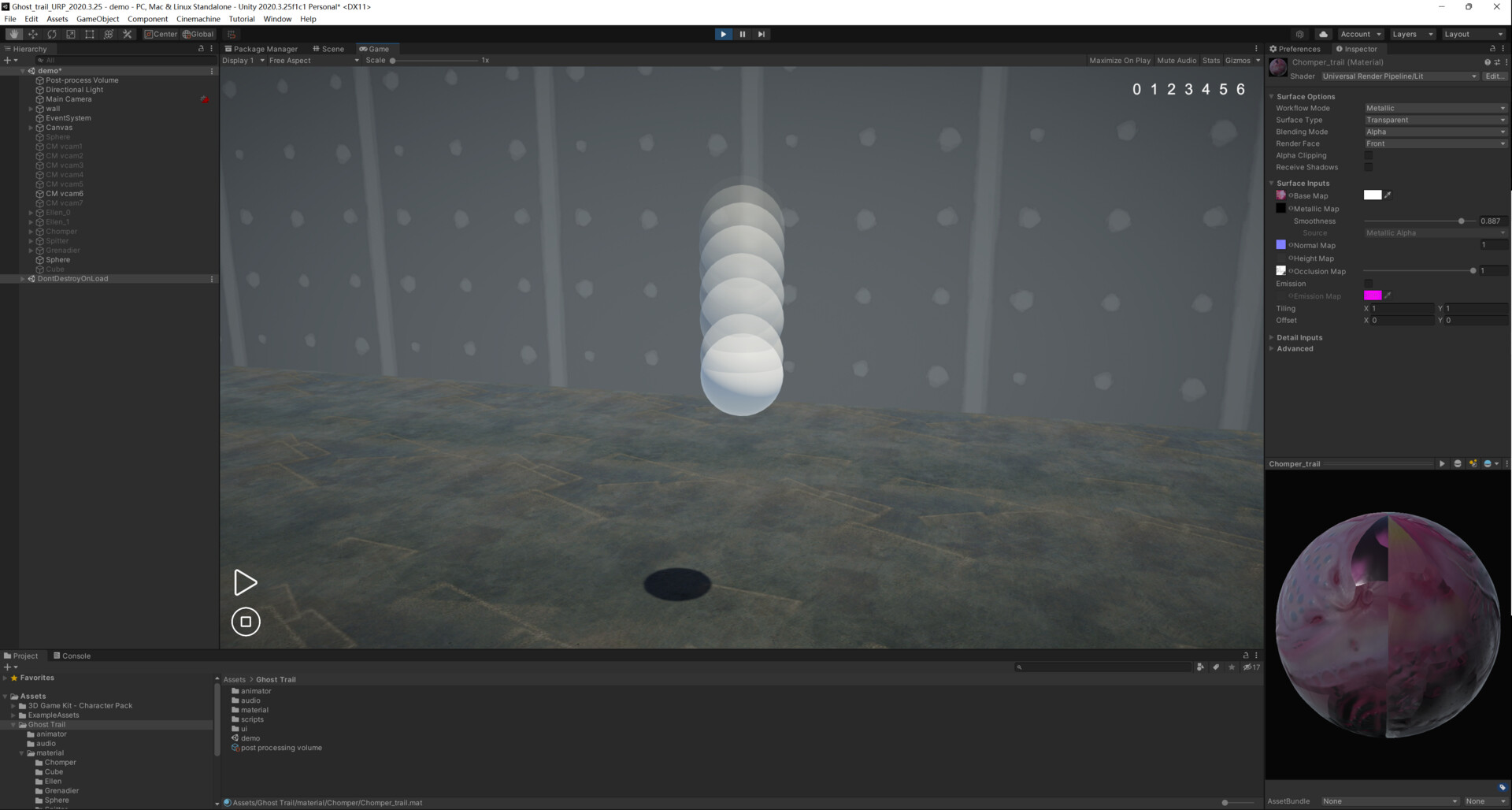
Task: Open the Base Map color swatch
Action: click(1373, 195)
